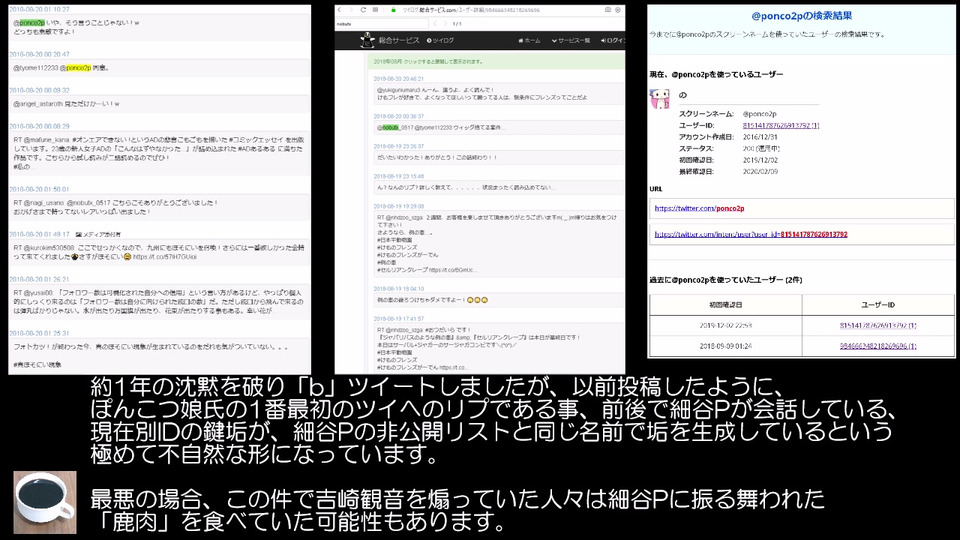Click the 過去に@ponco2pを使っていたユーザー (2件) heading
Image resolution: width=960 pixels, height=540 pixels.
[x=726, y=280]
